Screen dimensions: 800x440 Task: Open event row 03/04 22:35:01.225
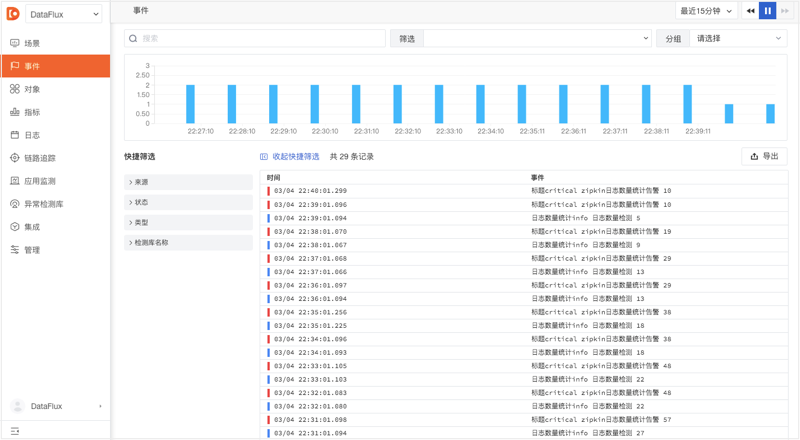(524, 325)
